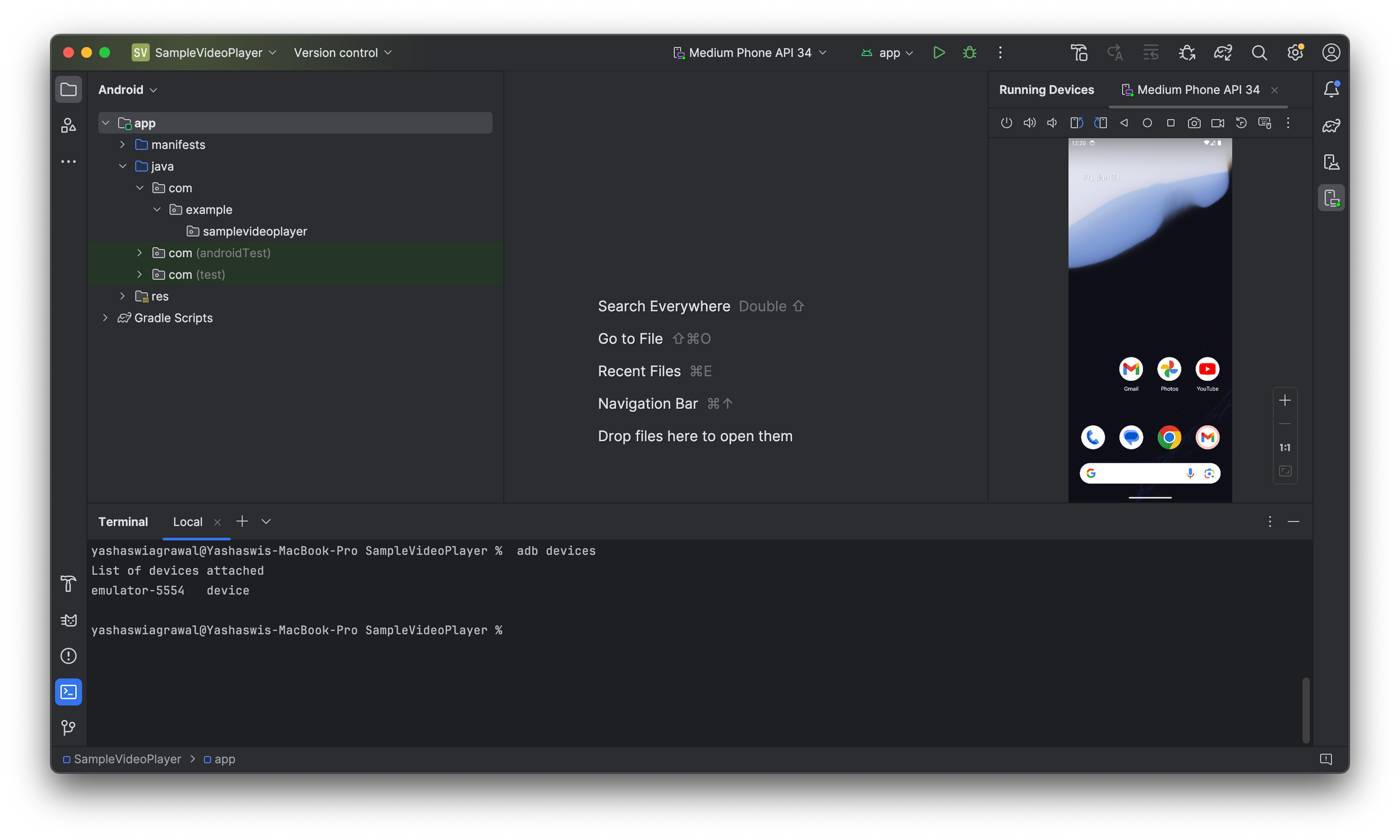Rotate the virtual device left

1076,123
